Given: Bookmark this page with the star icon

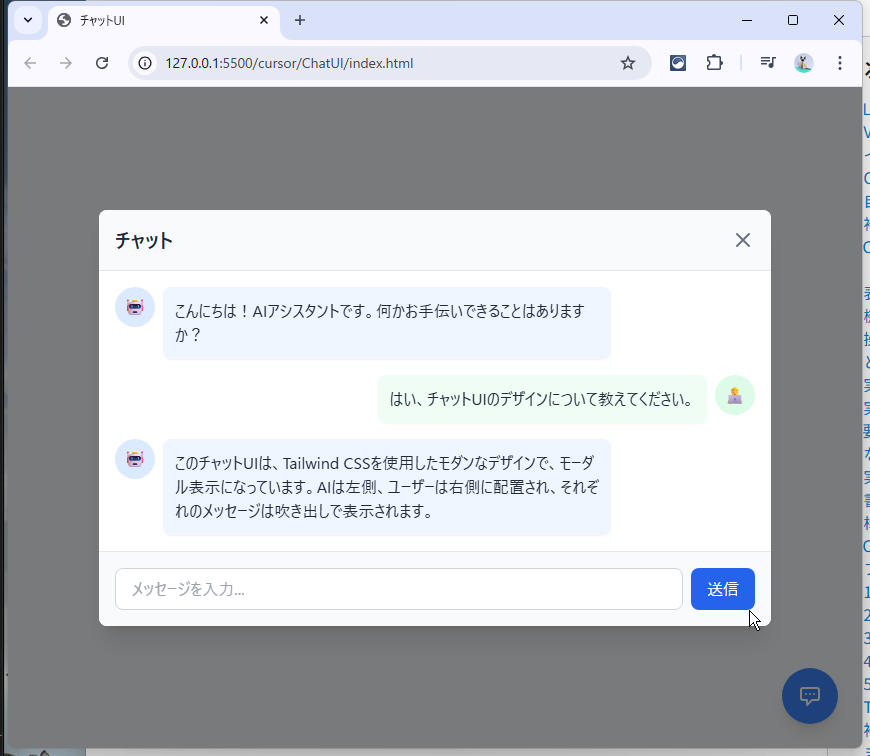Looking at the screenshot, I should [x=628, y=63].
